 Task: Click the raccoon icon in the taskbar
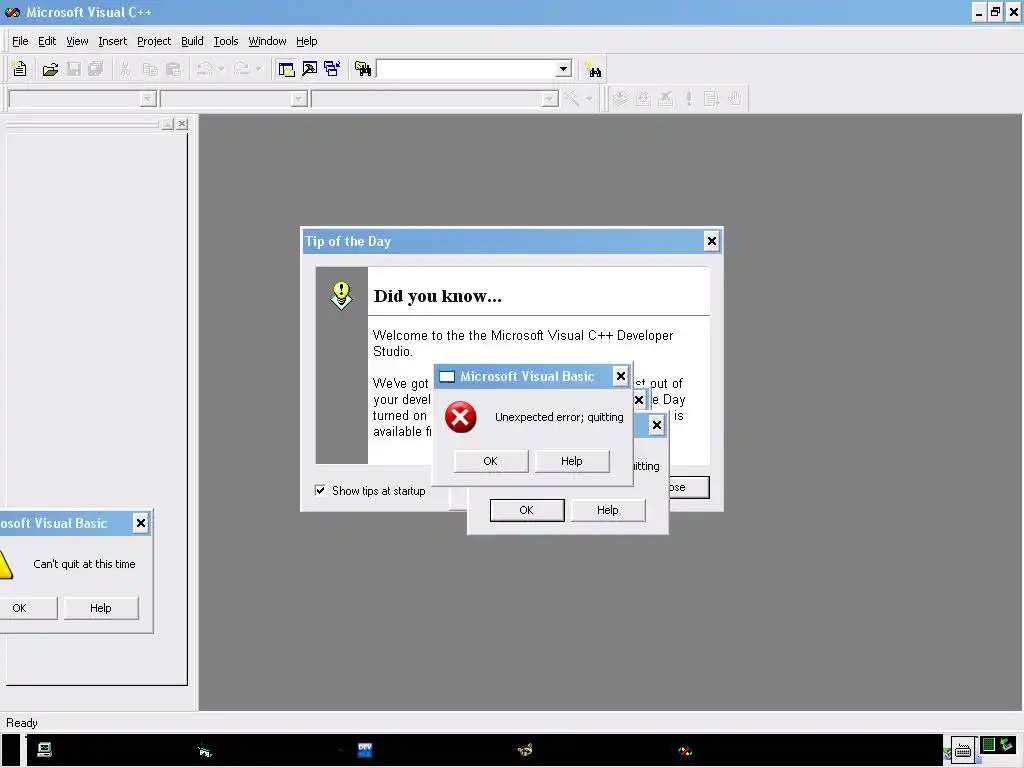[x=525, y=750]
